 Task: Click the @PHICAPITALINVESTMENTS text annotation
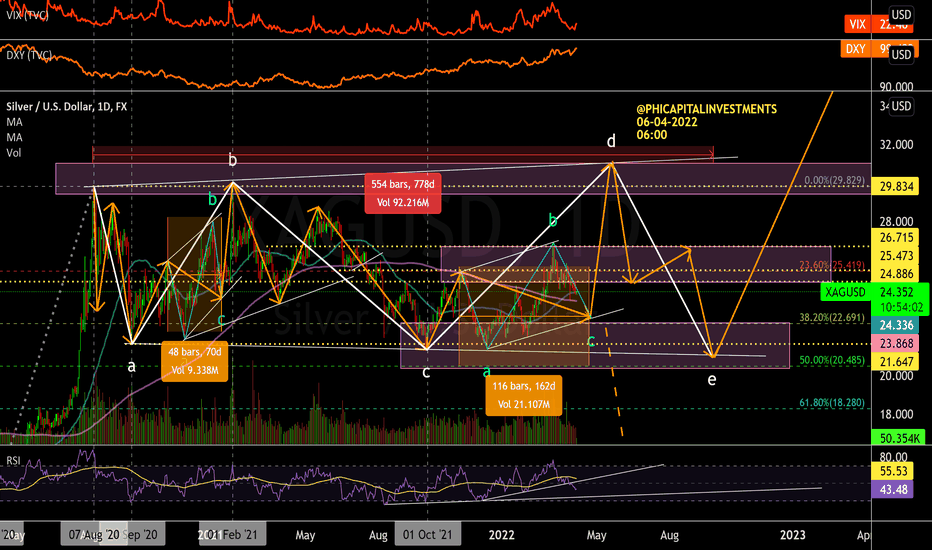[x=706, y=109]
